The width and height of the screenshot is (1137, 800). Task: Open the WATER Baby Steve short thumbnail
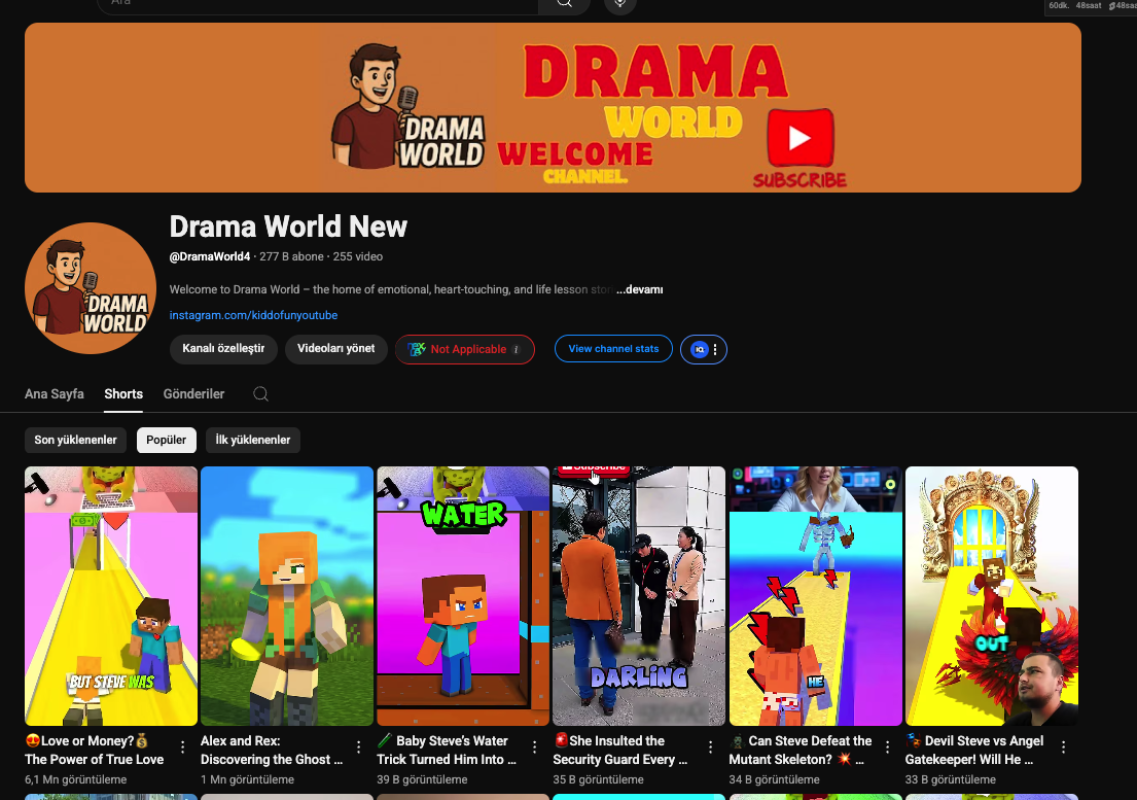pyautogui.click(x=463, y=596)
